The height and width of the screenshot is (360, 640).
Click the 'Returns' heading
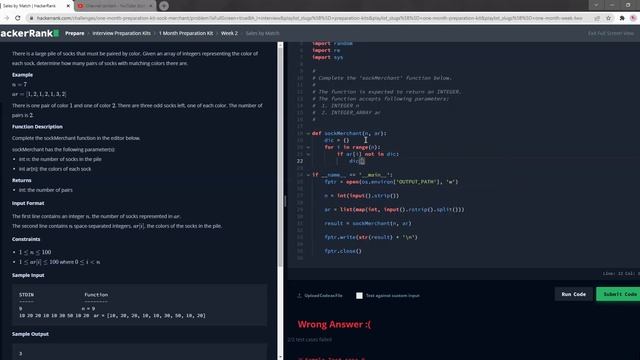click(x=22, y=180)
